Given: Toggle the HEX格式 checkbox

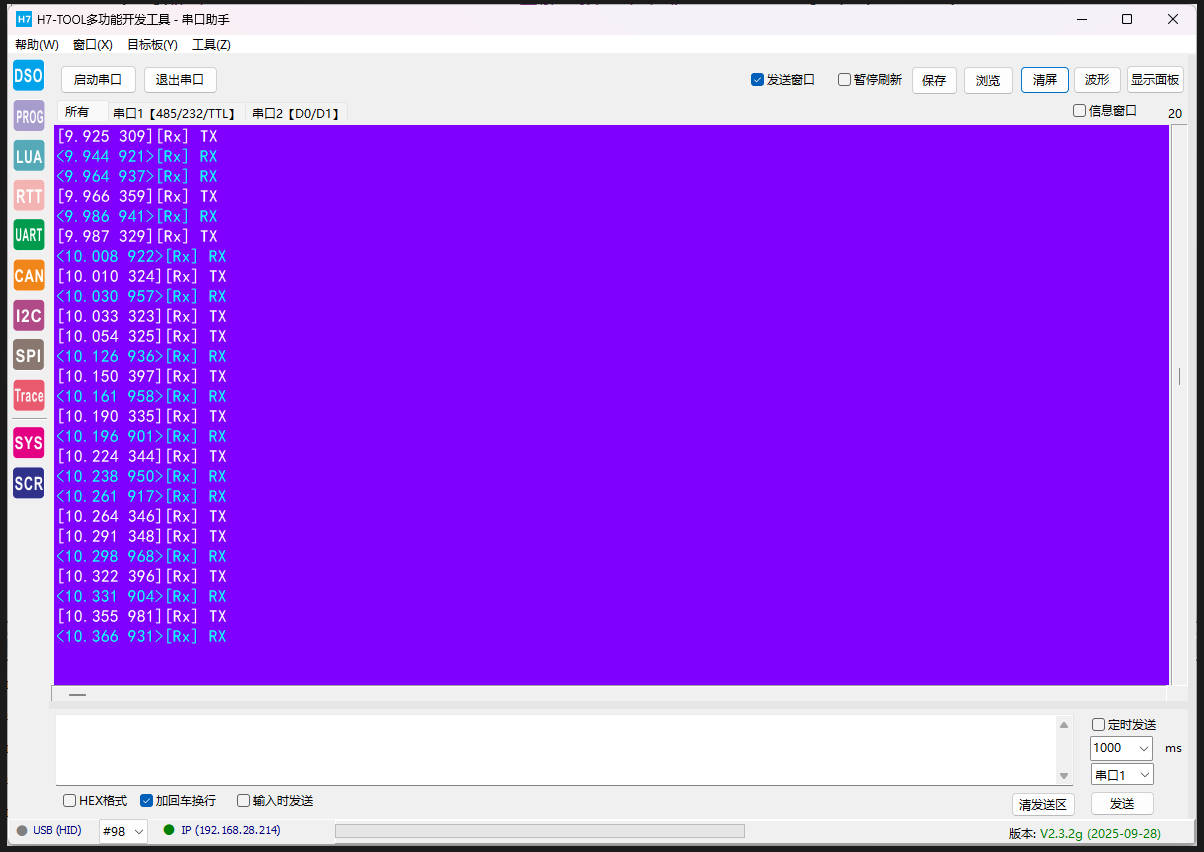Looking at the screenshot, I should (70, 801).
